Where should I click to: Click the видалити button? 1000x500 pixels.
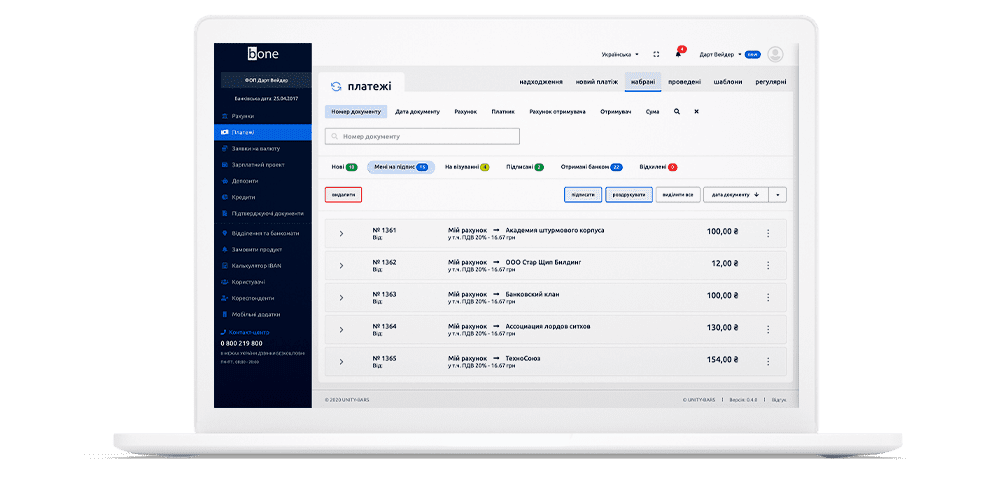point(343,194)
